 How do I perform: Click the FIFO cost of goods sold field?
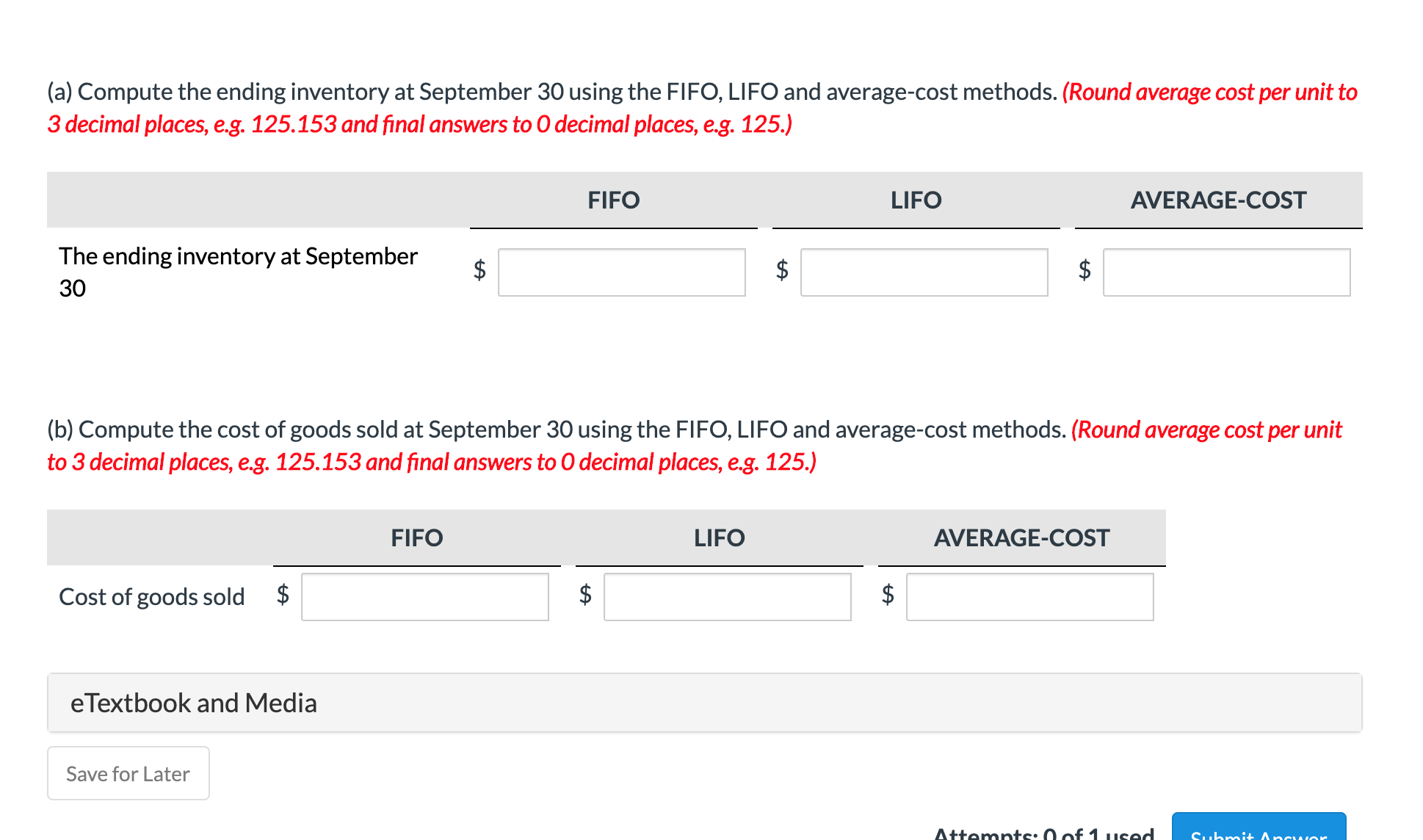[x=424, y=597]
